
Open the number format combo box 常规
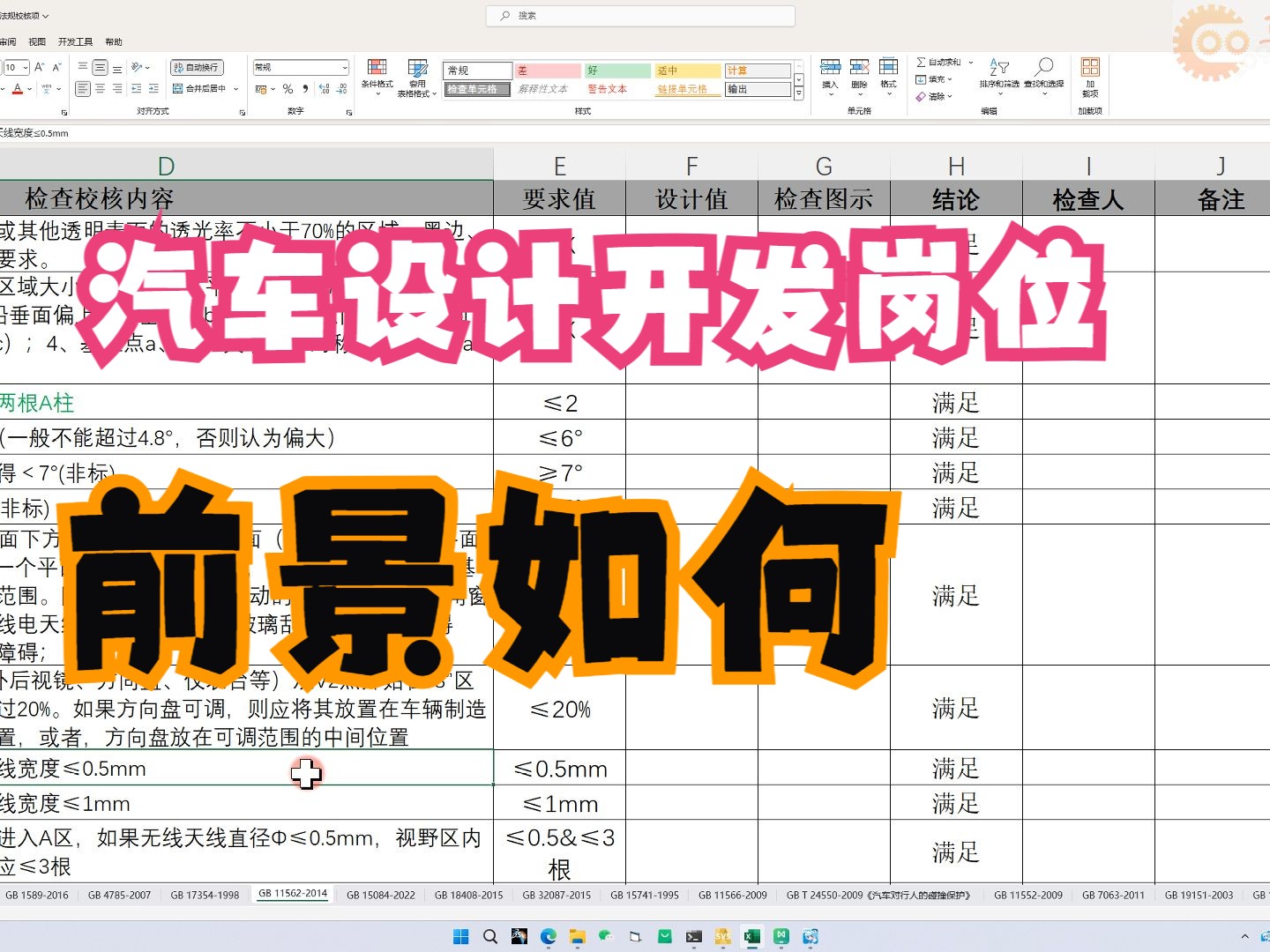(x=301, y=67)
